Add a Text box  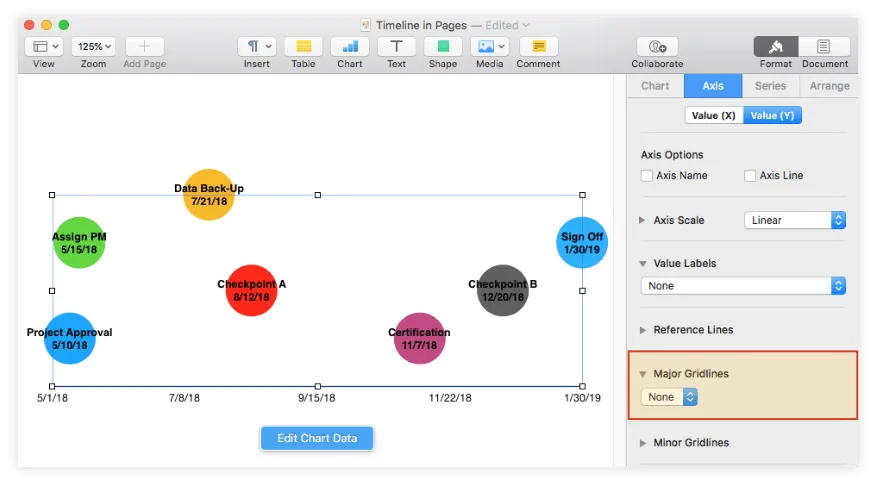point(397,47)
